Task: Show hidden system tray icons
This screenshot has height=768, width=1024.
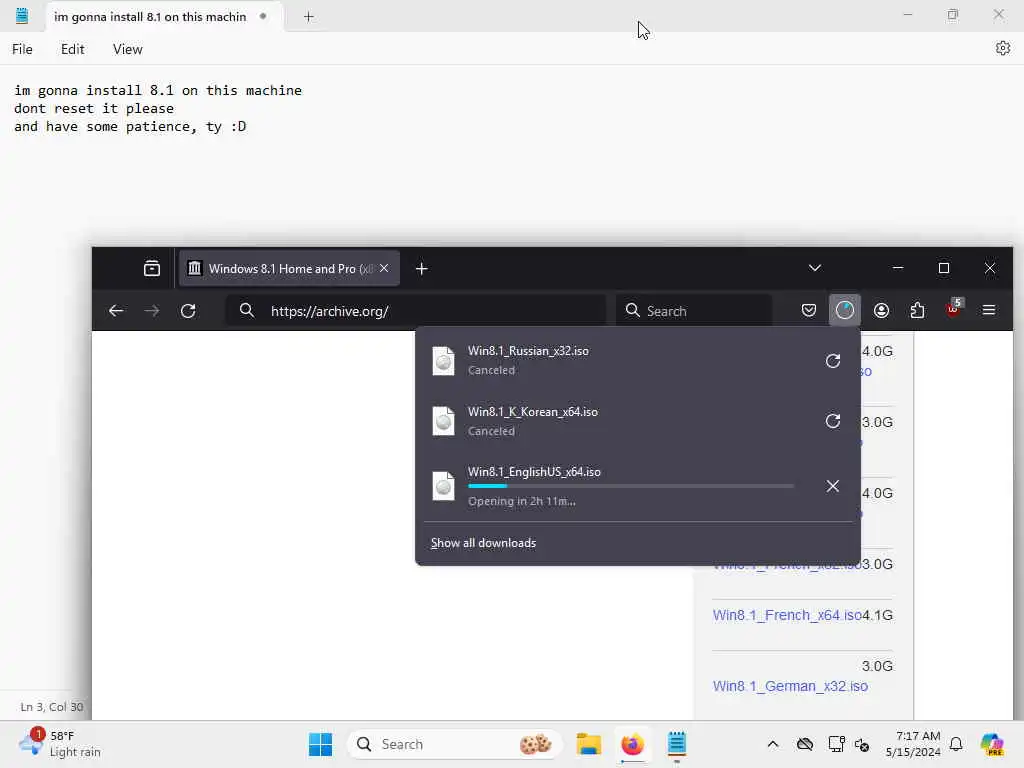Action: (773, 744)
